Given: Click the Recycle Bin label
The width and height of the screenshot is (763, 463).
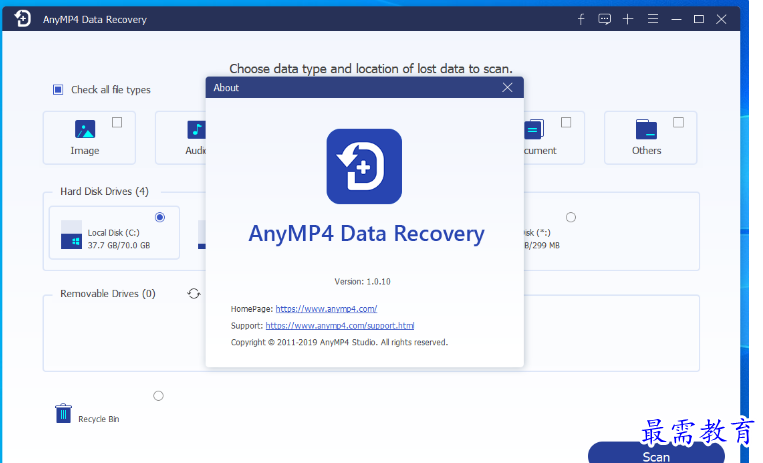Looking at the screenshot, I should (x=99, y=419).
